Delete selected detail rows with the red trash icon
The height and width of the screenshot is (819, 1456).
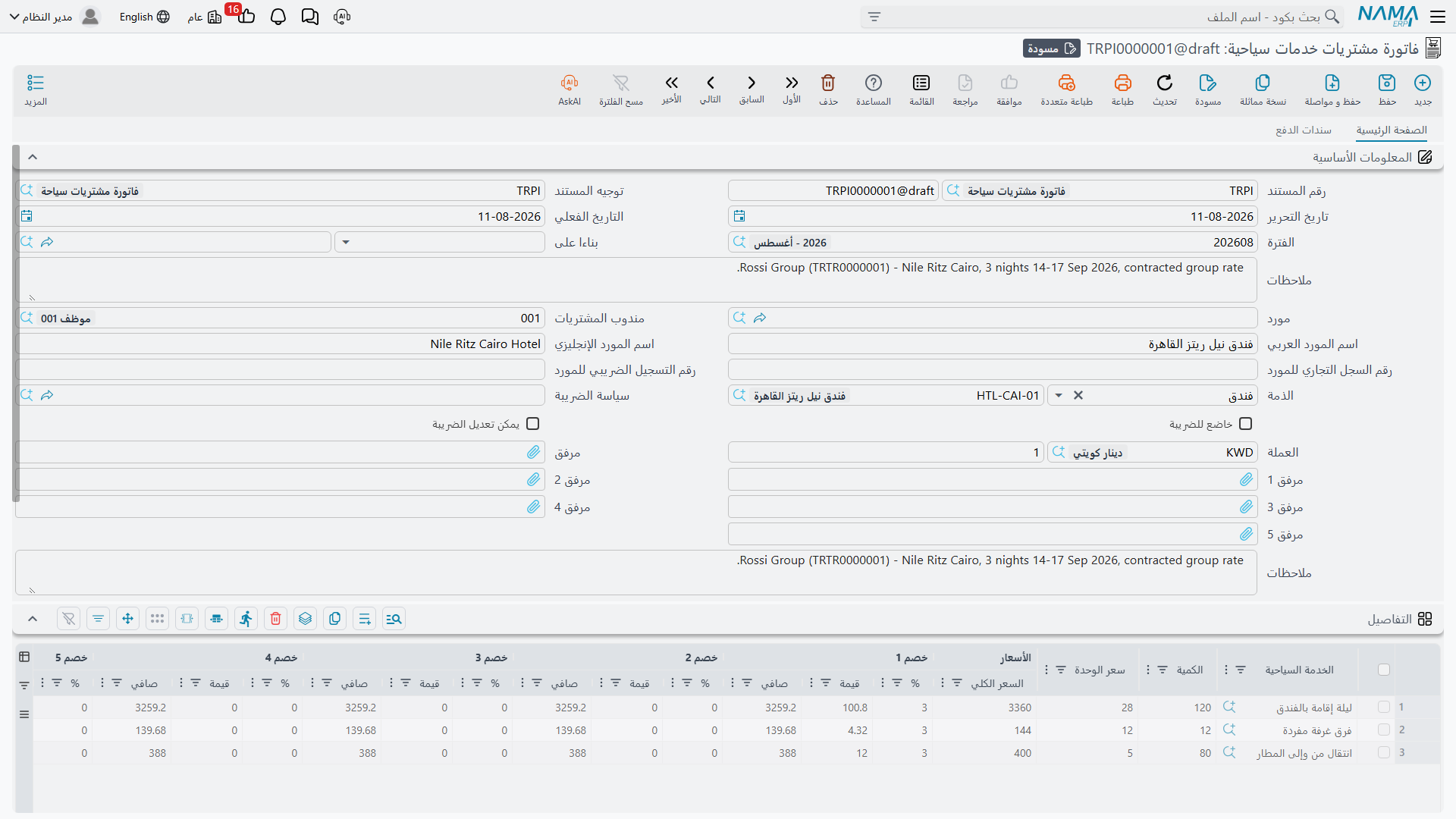(276, 619)
